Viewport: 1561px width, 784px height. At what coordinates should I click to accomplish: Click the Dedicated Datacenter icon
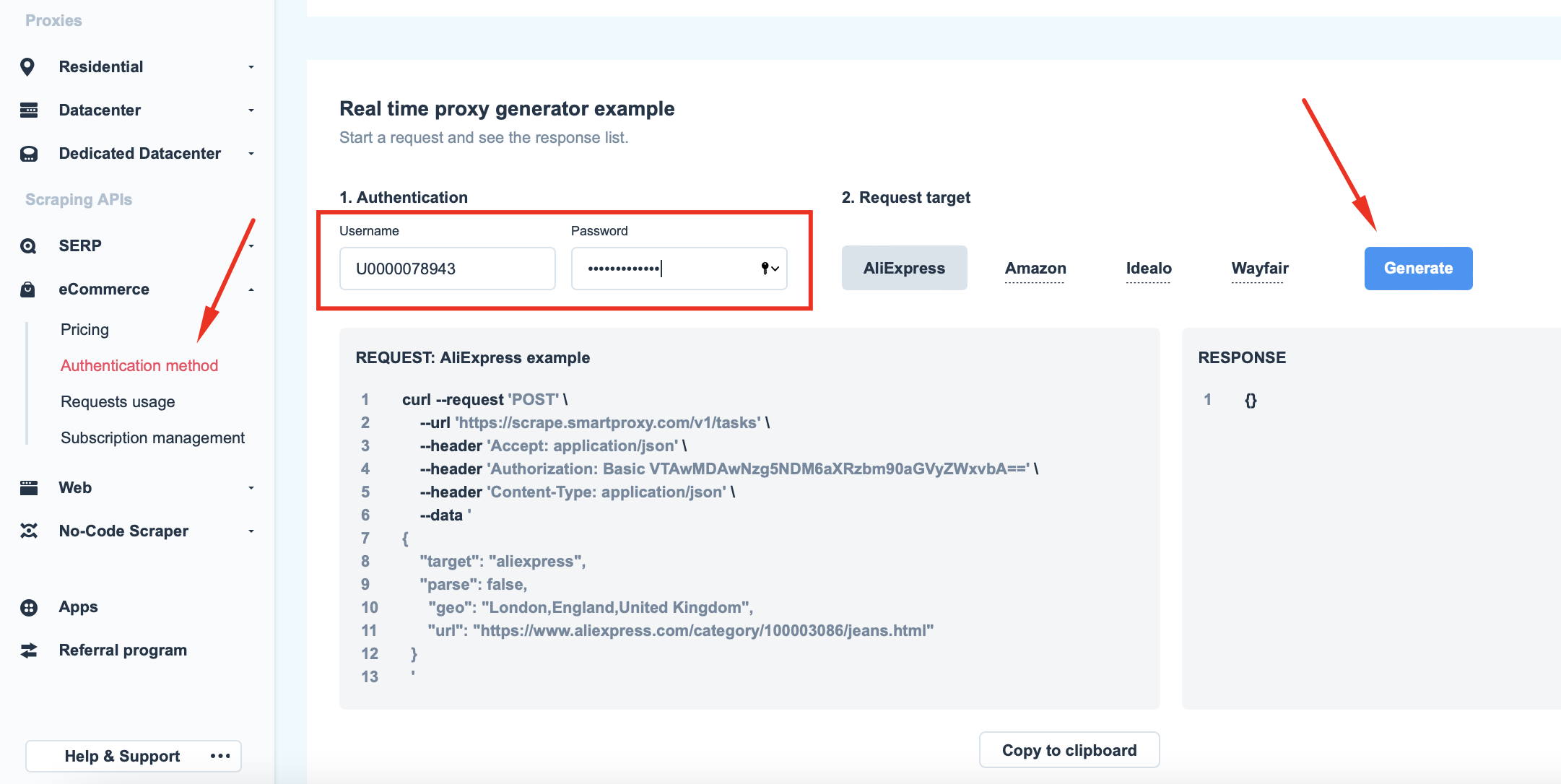[x=29, y=154]
